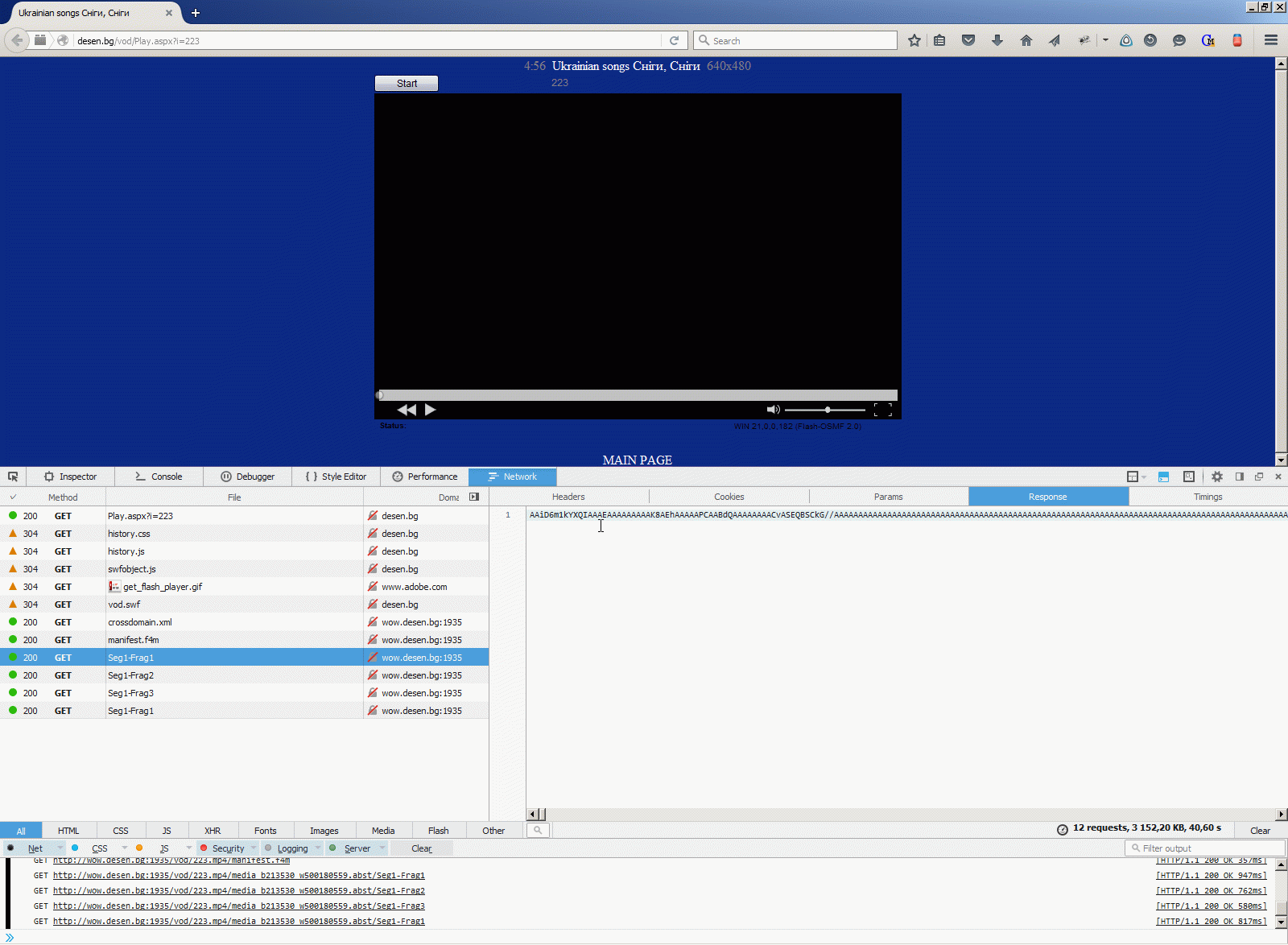Activate the element picker tool
The width and height of the screenshot is (1288, 945).
[13, 477]
